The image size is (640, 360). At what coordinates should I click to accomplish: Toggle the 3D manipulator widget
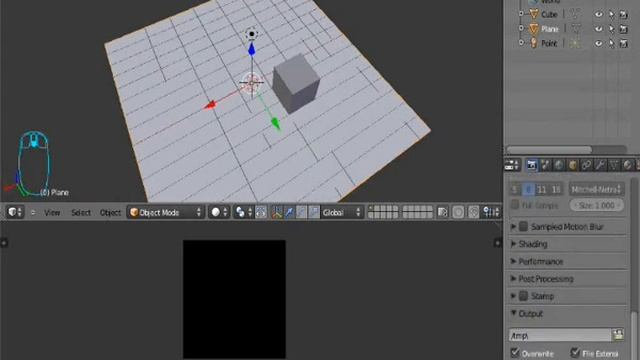[277, 212]
